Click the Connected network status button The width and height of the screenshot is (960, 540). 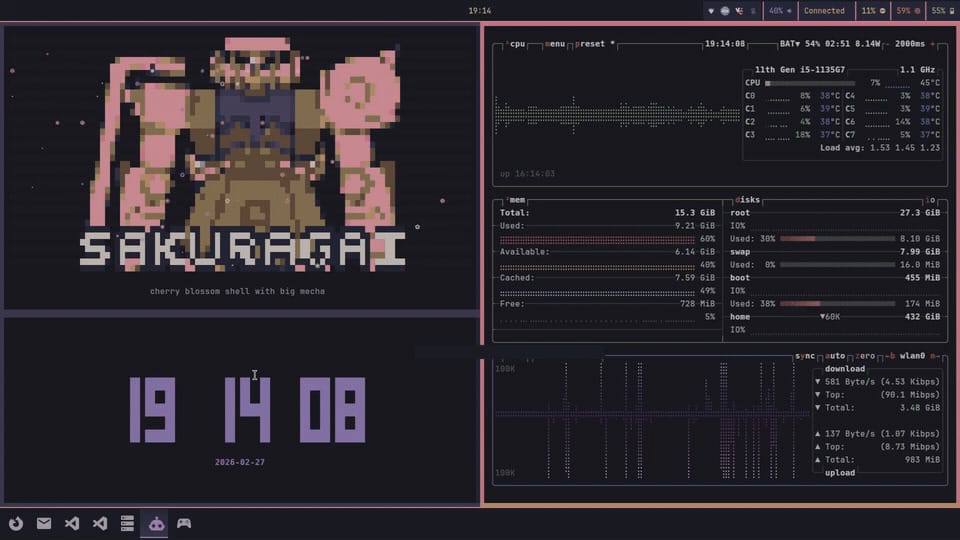(824, 11)
